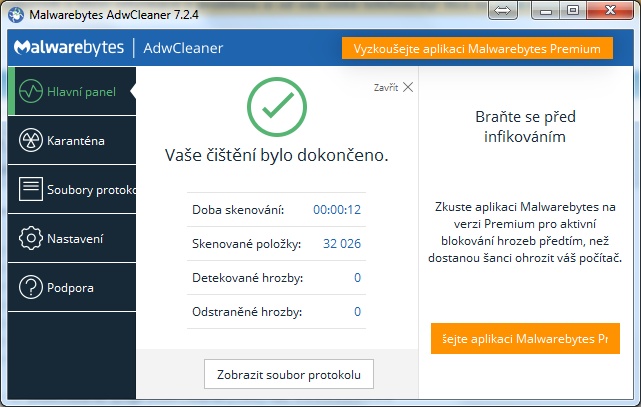Click the Vaše čištění bylo dokončeno heading
This screenshot has height=407, width=641.
point(276,155)
